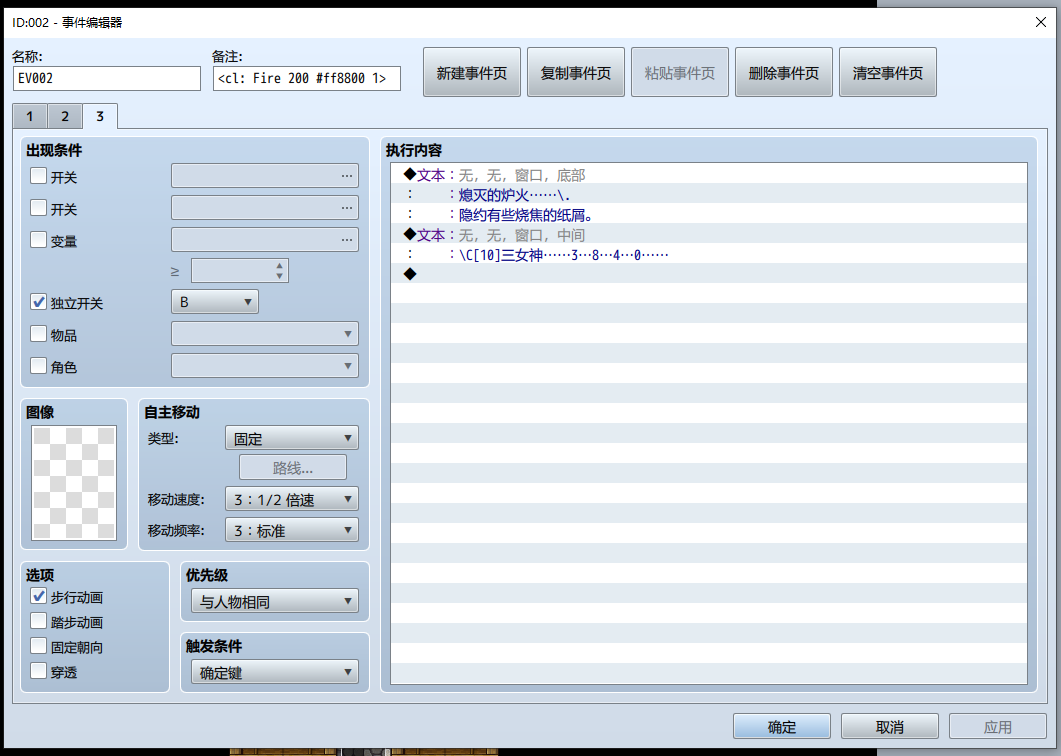
Task: Open the 物品 item dropdown
Action: pos(265,334)
